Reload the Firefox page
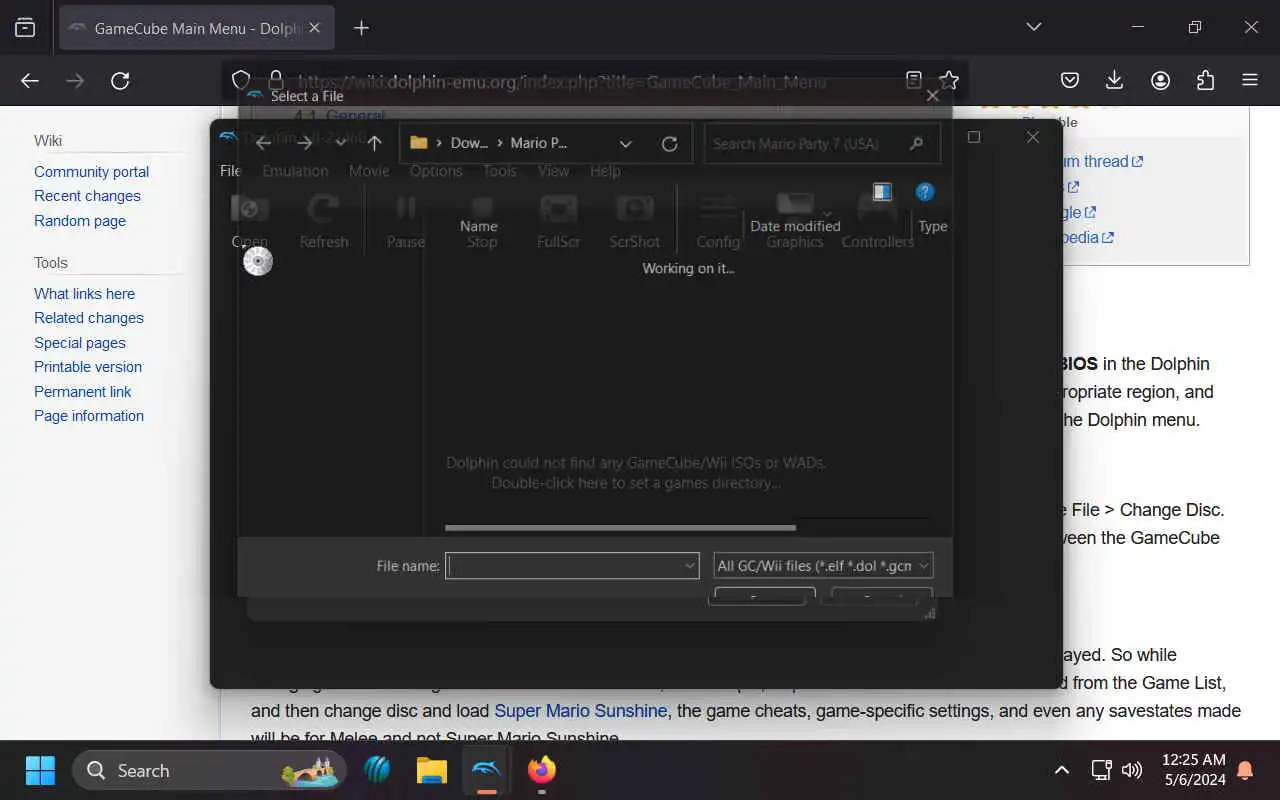 coord(120,81)
